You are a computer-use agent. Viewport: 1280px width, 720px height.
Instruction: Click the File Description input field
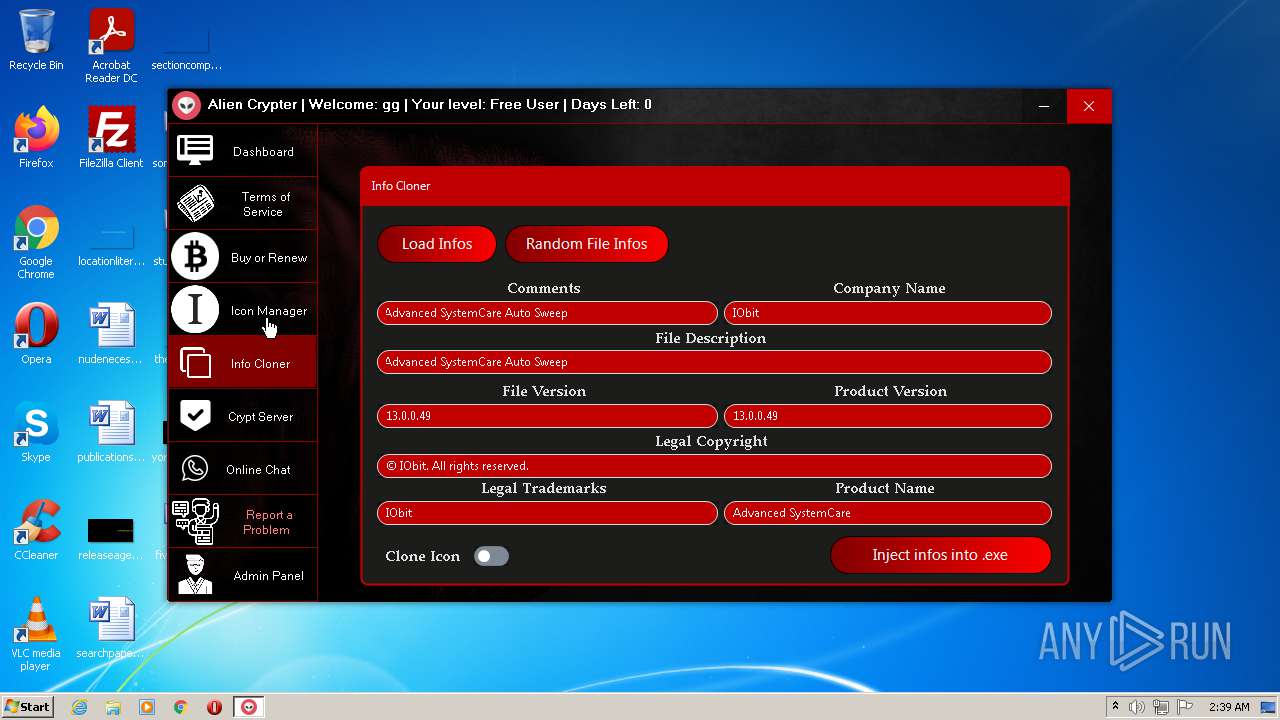pos(714,362)
